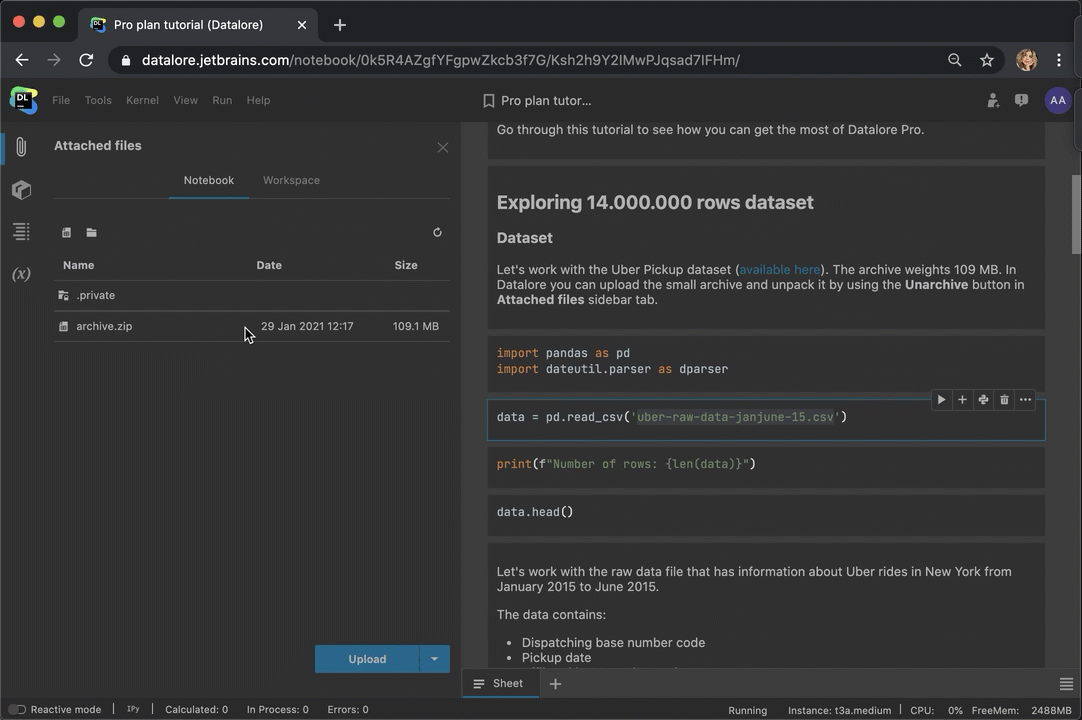Run the selected read_csv cell
The width and height of the screenshot is (1082, 720).
click(941, 400)
